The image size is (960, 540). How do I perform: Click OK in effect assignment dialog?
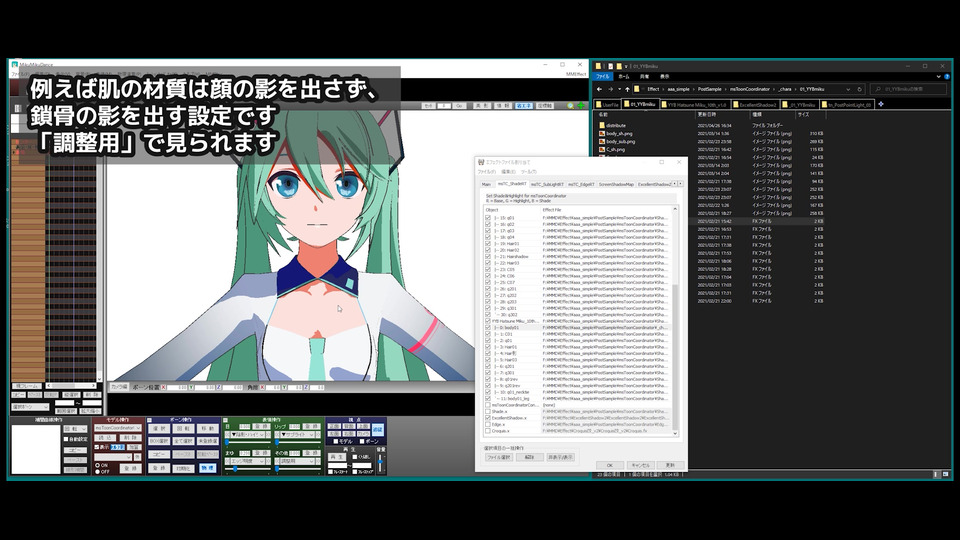pos(610,465)
